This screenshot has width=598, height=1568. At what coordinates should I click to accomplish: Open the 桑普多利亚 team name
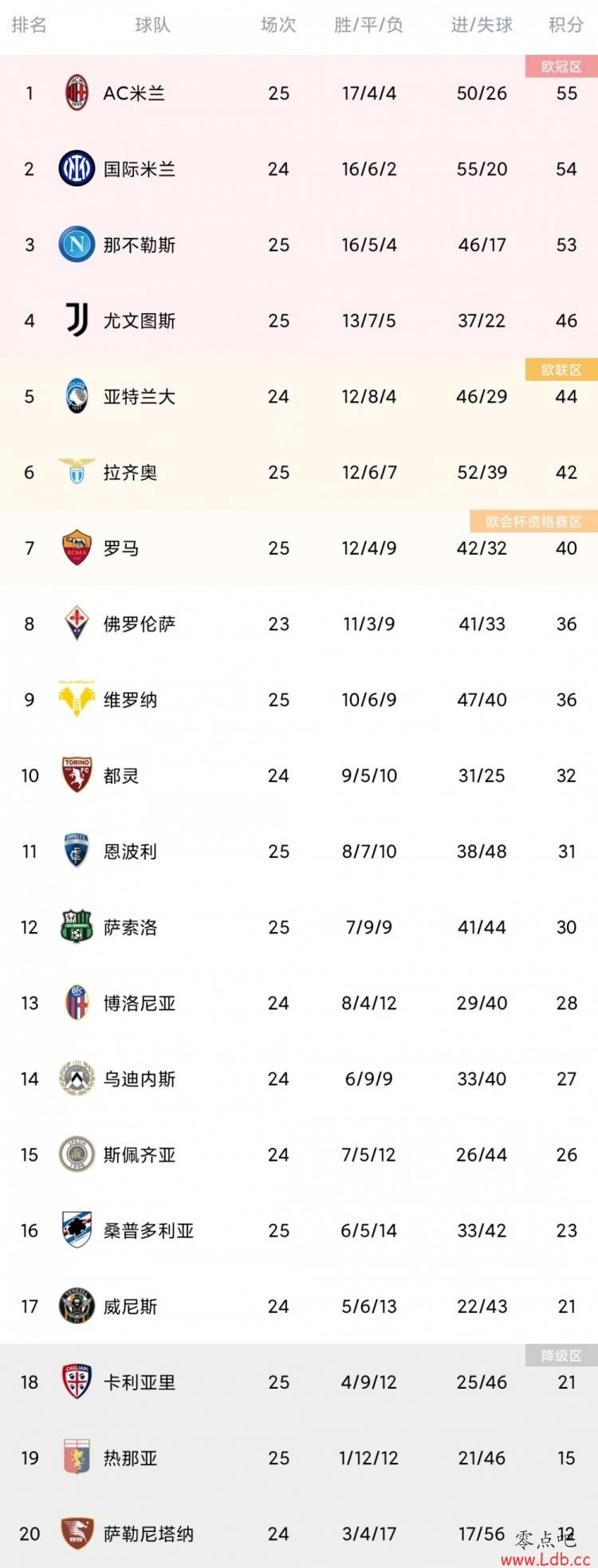[x=148, y=1230]
